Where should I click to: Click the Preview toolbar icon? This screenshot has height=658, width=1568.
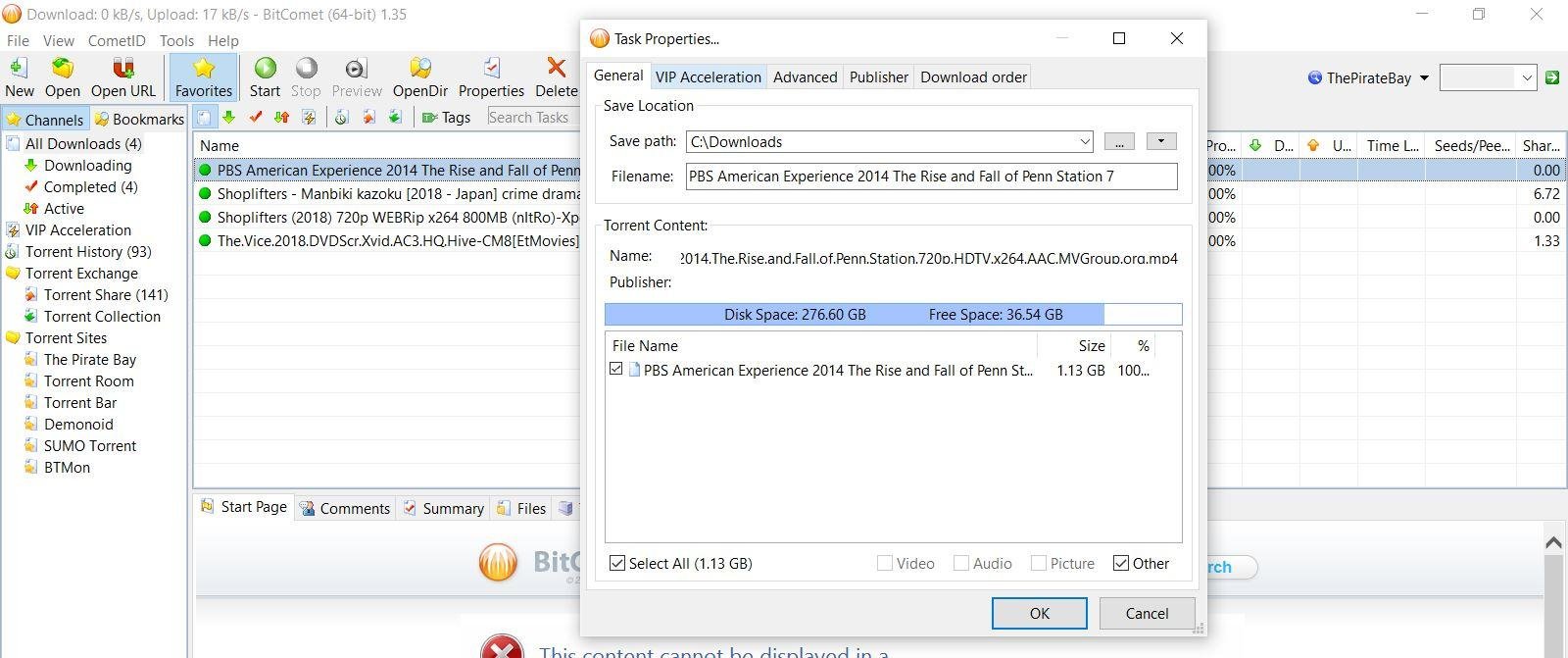(x=356, y=68)
